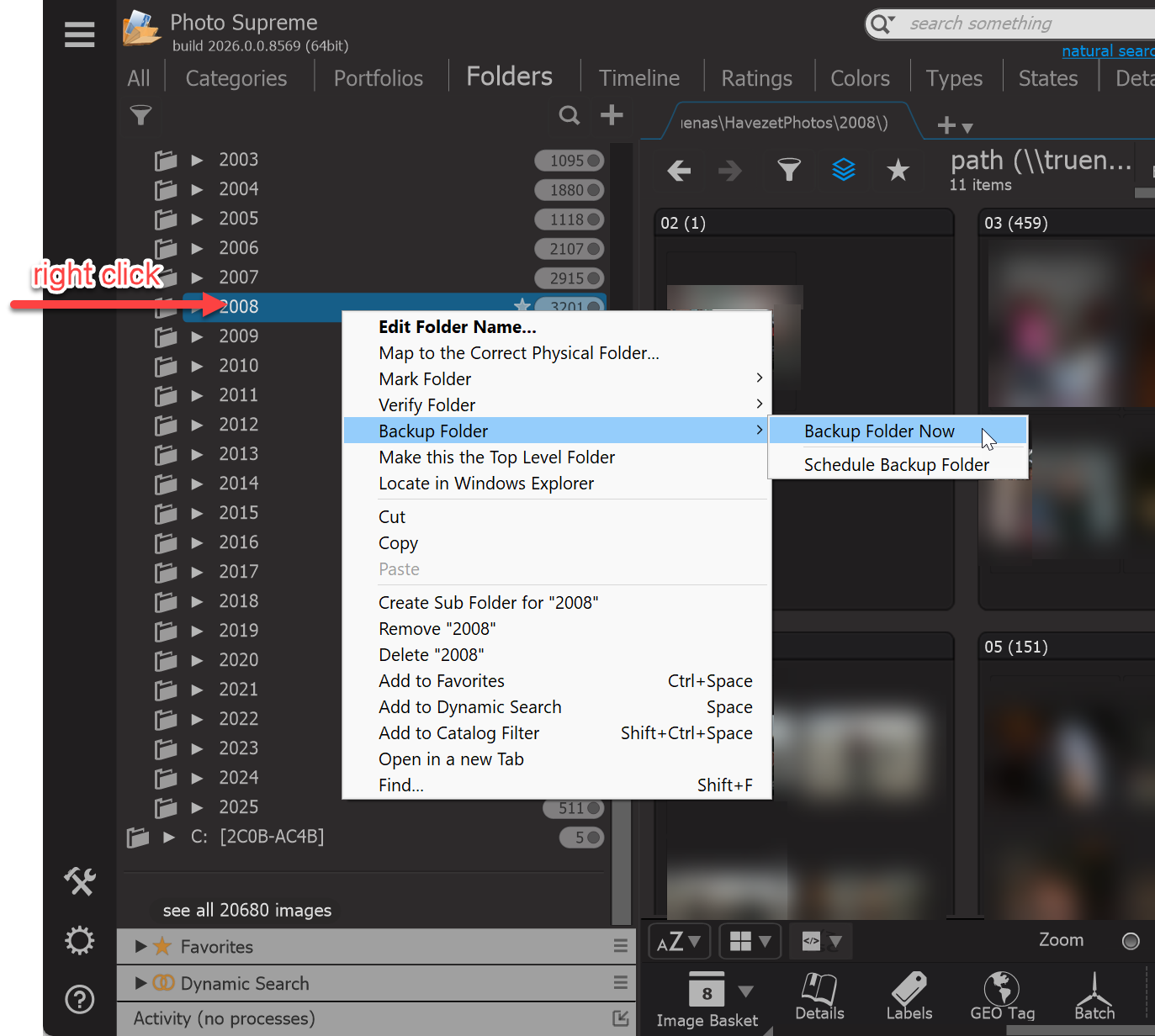Image resolution: width=1155 pixels, height=1036 pixels.
Task: Click the funnel filter icon in thumbnail toolbar
Action: [x=789, y=170]
